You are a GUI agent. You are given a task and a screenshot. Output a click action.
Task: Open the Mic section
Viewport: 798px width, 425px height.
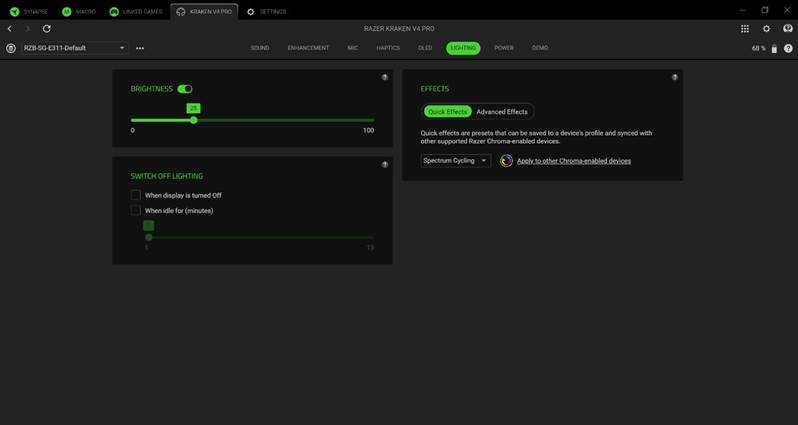pos(353,48)
